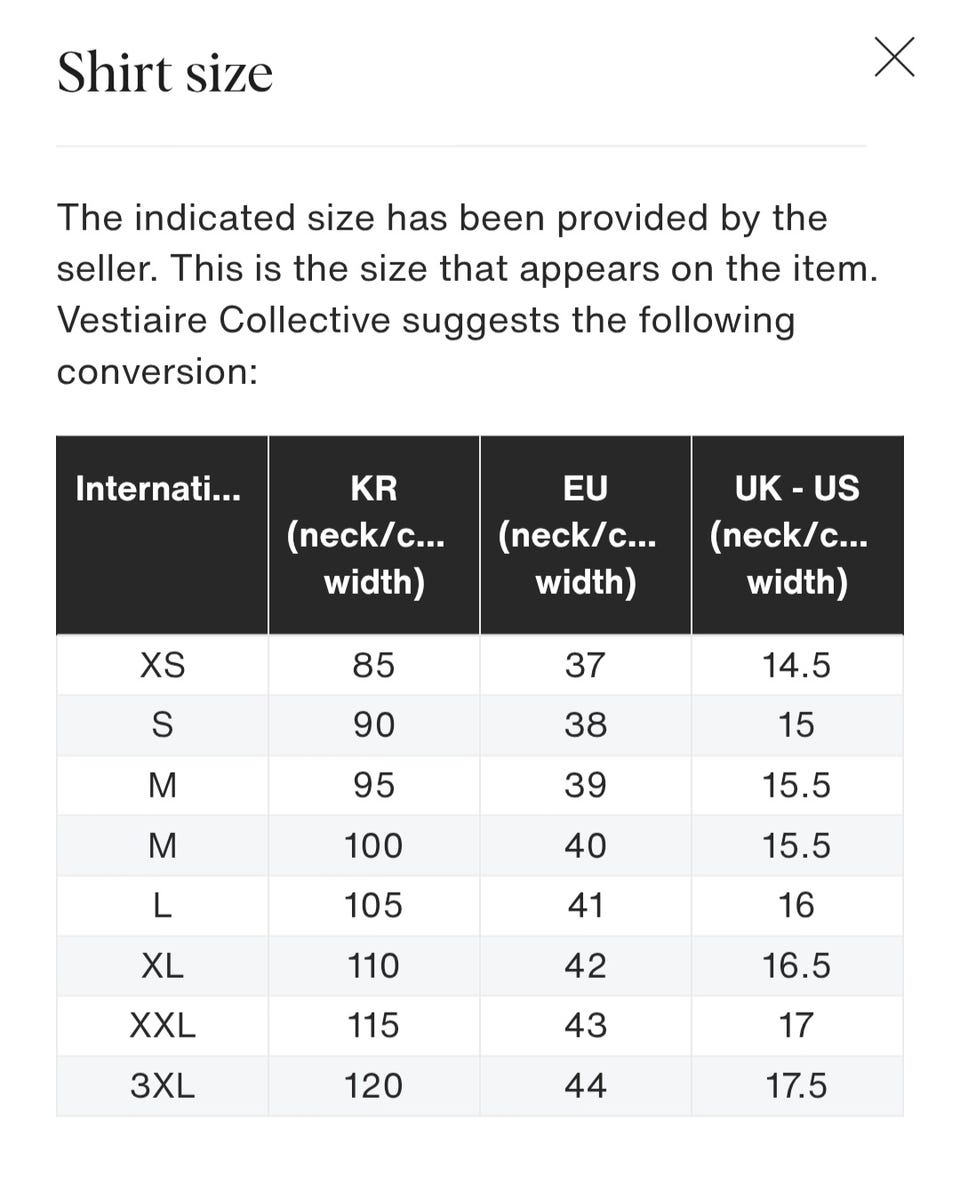
Task: Click the UK - US 14.5 cell
Action: click(x=796, y=665)
